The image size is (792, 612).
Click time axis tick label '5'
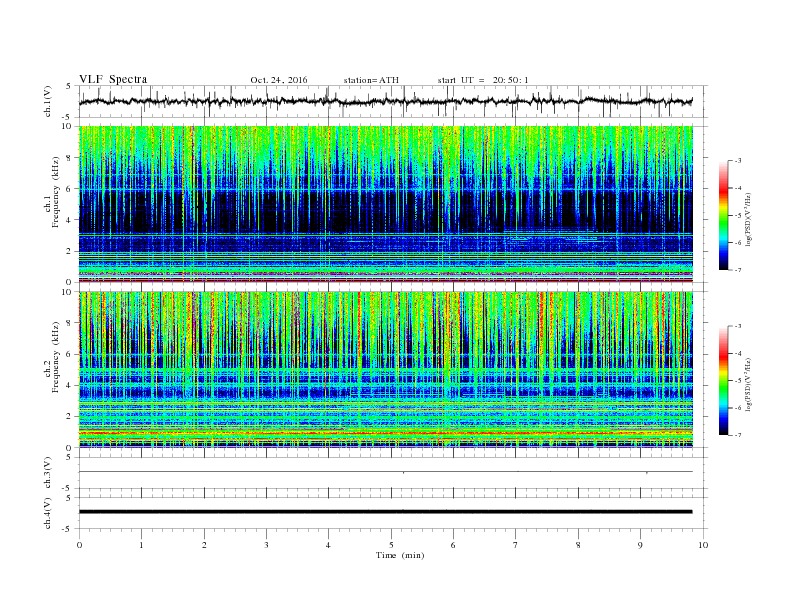click(391, 545)
